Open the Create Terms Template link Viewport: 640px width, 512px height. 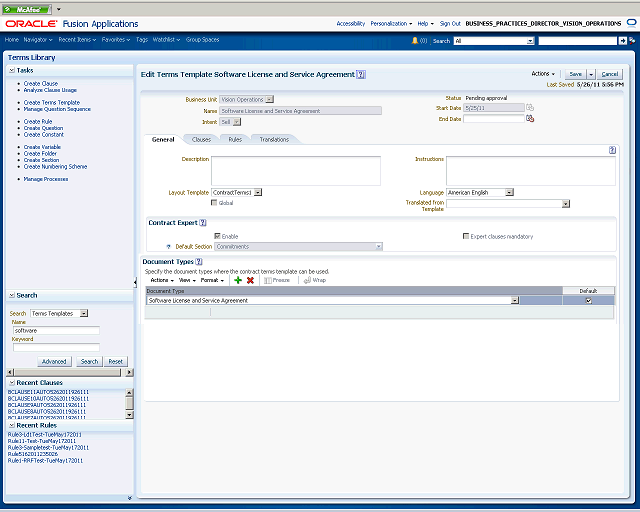tap(52, 102)
